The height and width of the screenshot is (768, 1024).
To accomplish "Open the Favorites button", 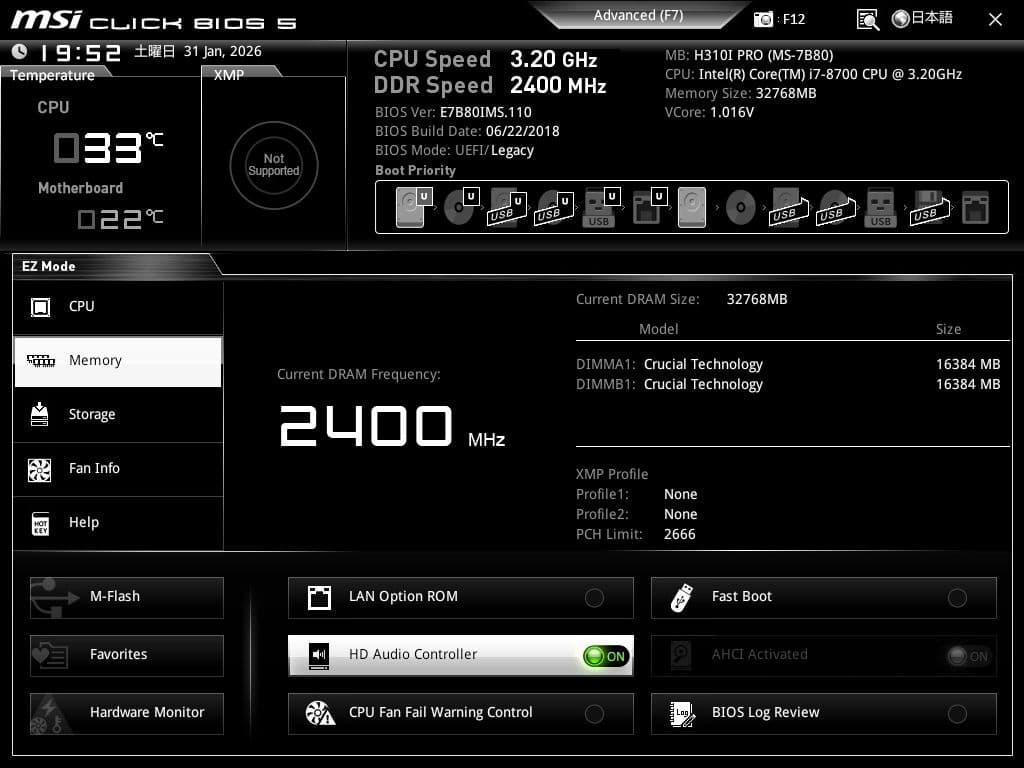I will 127,655.
